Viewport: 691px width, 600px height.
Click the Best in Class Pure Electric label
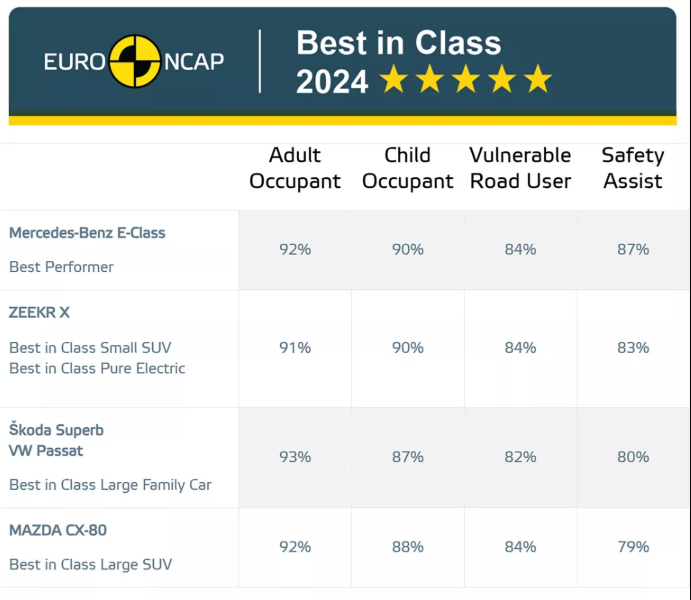coord(97,368)
